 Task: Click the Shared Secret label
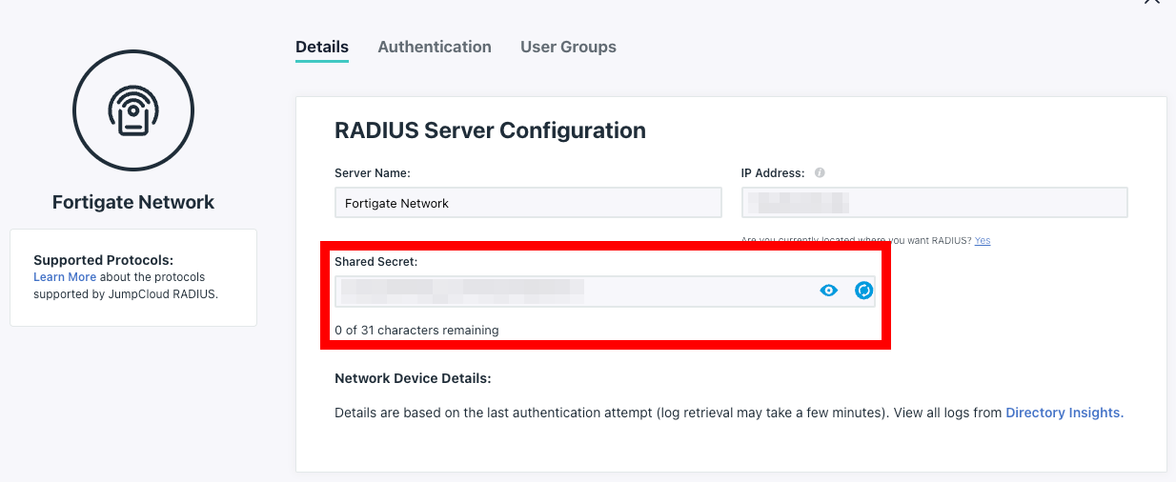coord(376,262)
